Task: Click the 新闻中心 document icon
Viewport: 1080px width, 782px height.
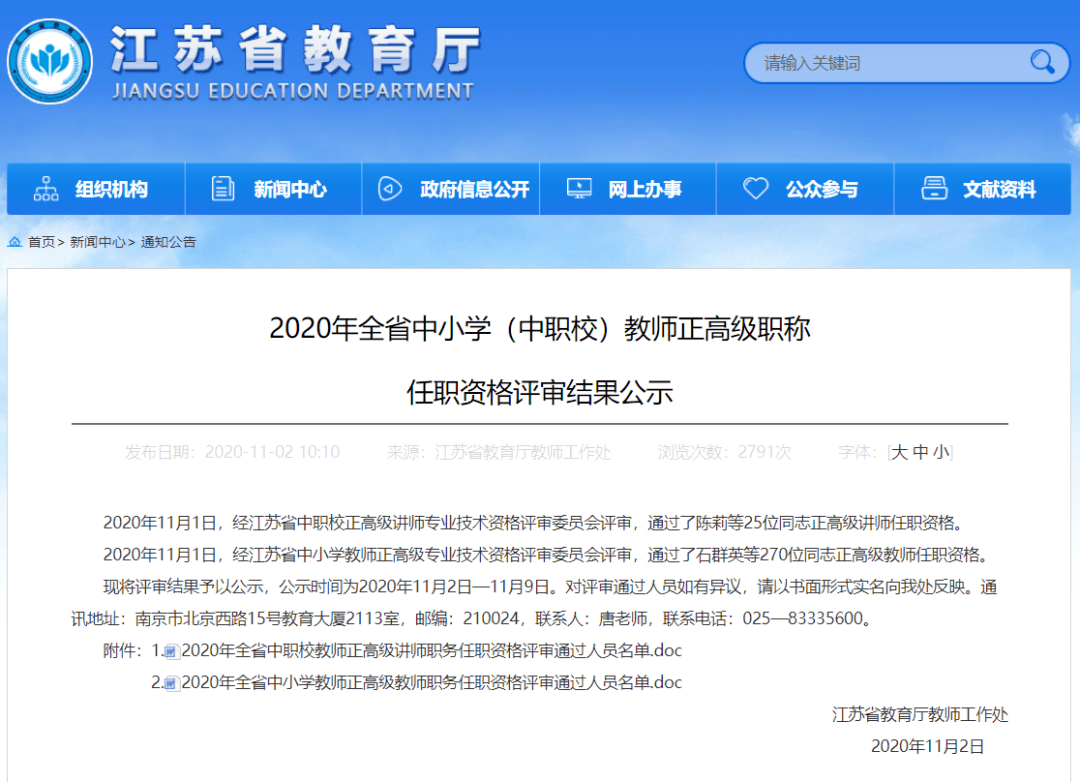Action: pyautogui.click(x=223, y=189)
